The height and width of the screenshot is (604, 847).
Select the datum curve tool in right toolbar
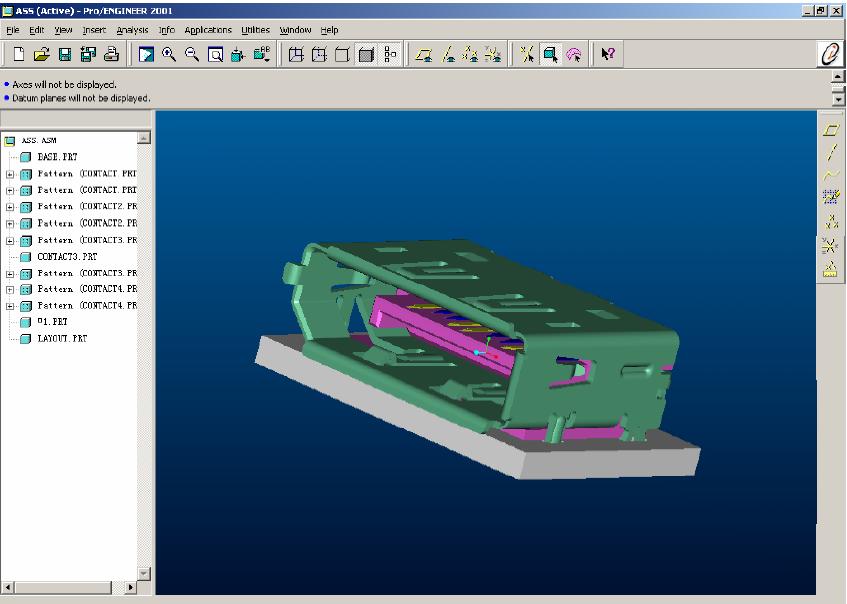pos(830,175)
